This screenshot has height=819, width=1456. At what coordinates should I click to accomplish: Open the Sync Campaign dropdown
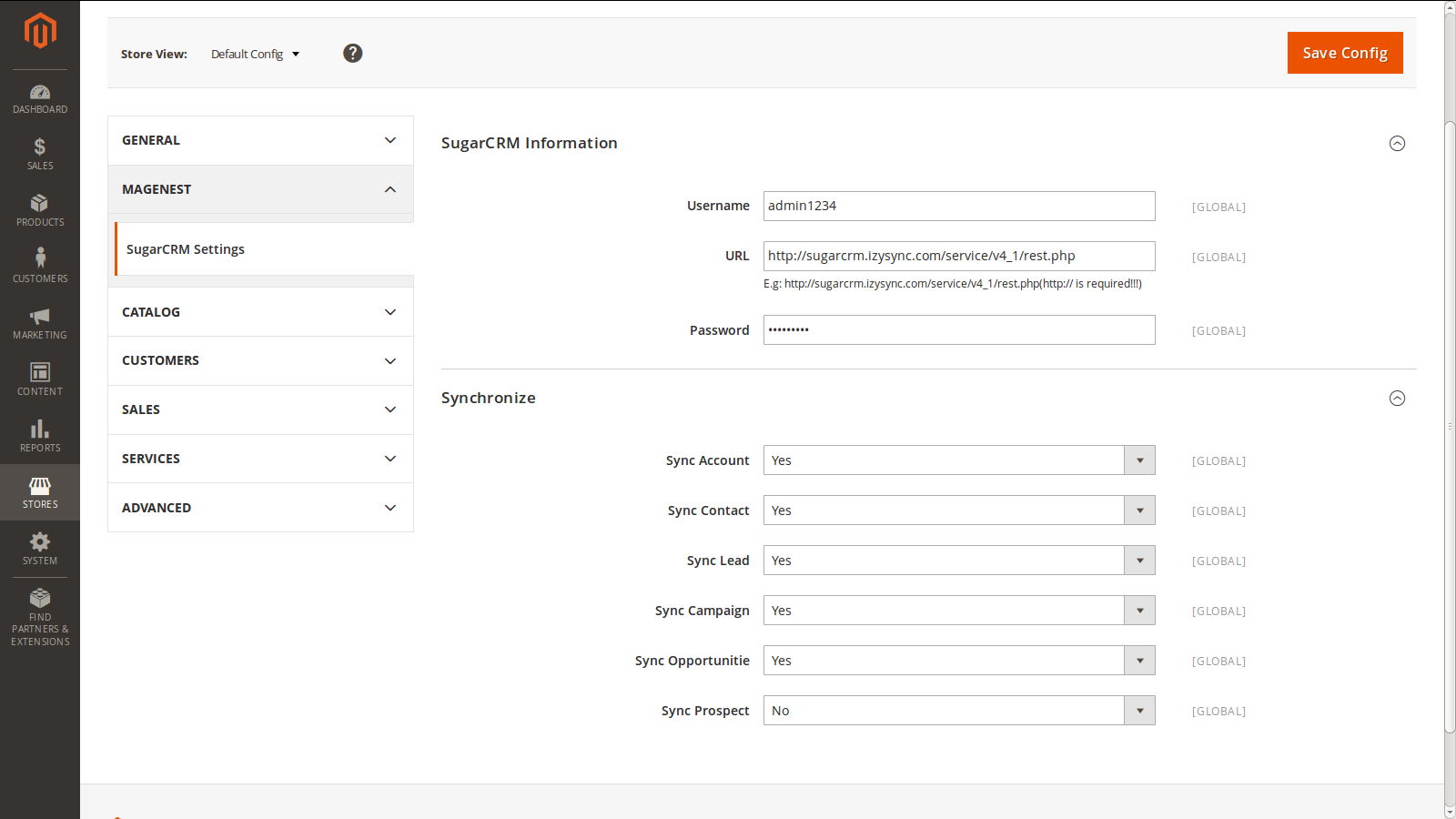click(x=959, y=611)
